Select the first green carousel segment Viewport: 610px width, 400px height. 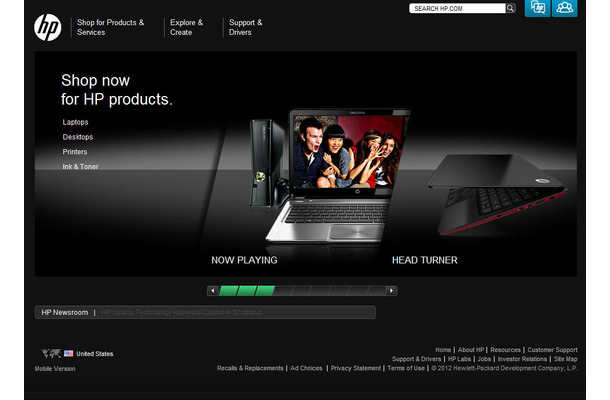point(229,290)
